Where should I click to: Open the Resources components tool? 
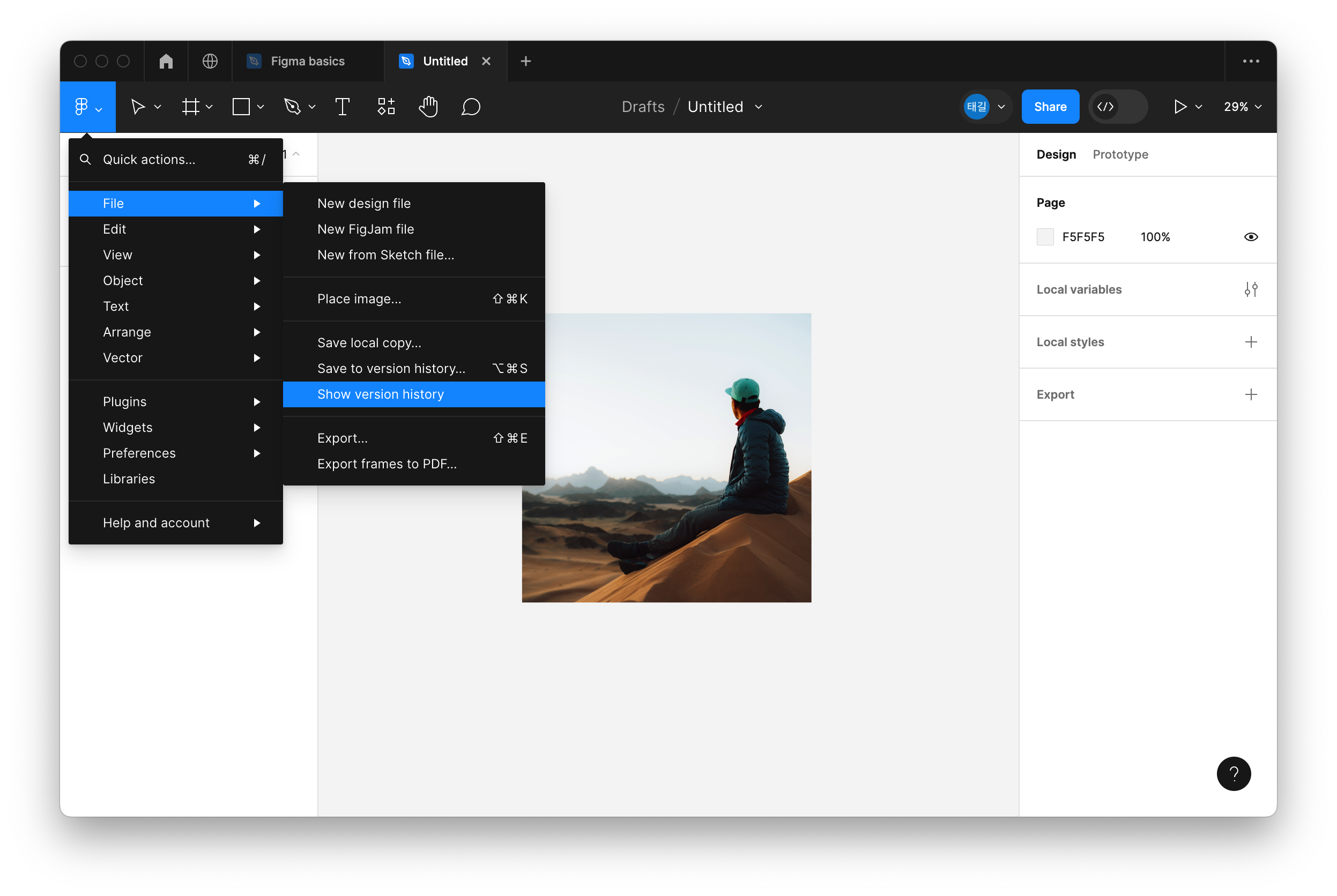[386, 107]
